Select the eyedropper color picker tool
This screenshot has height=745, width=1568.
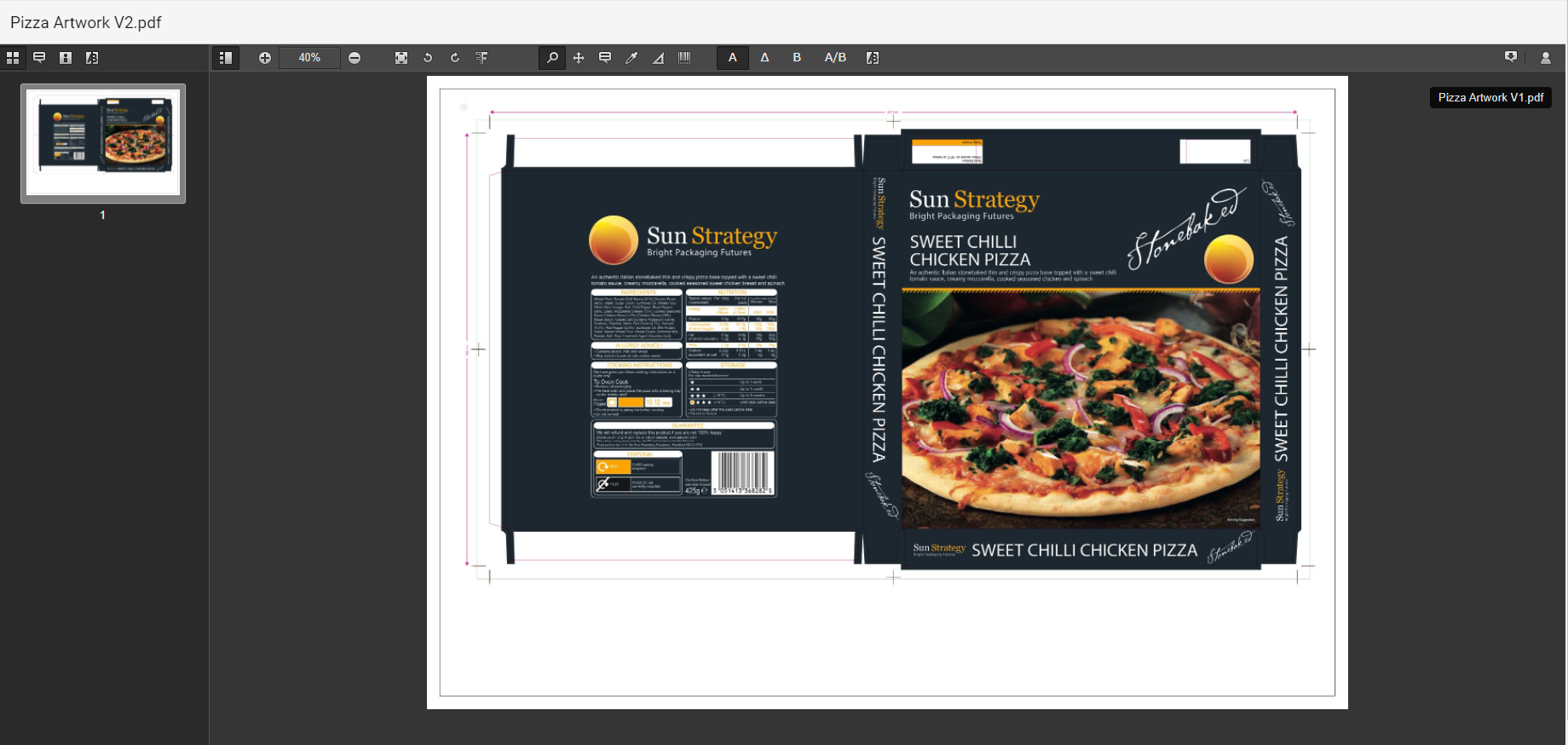pyautogui.click(x=631, y=58)
